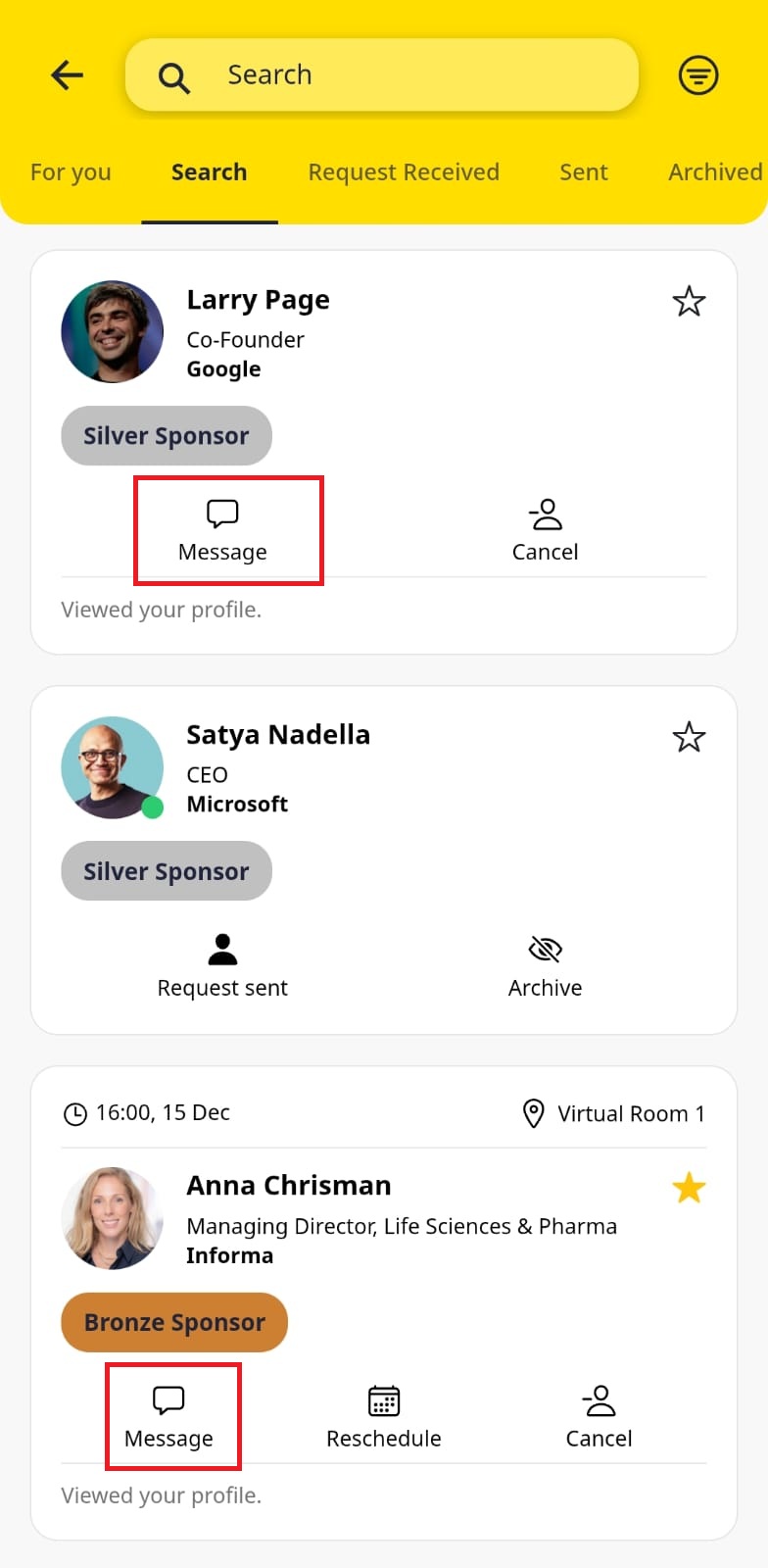Cancel meeting with Anna Chrisman

click(599, 1417)
